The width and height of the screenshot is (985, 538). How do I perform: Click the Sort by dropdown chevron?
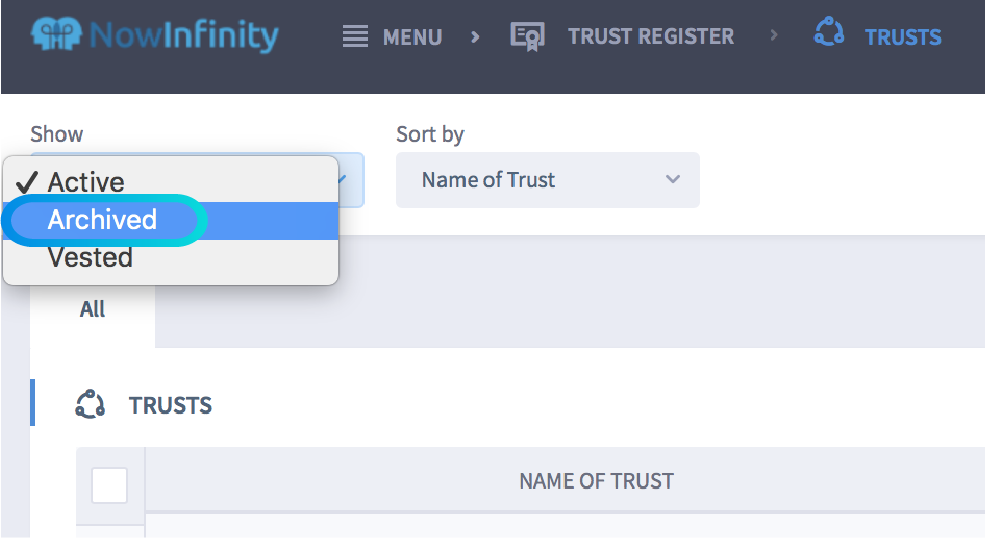pos(673,180)
